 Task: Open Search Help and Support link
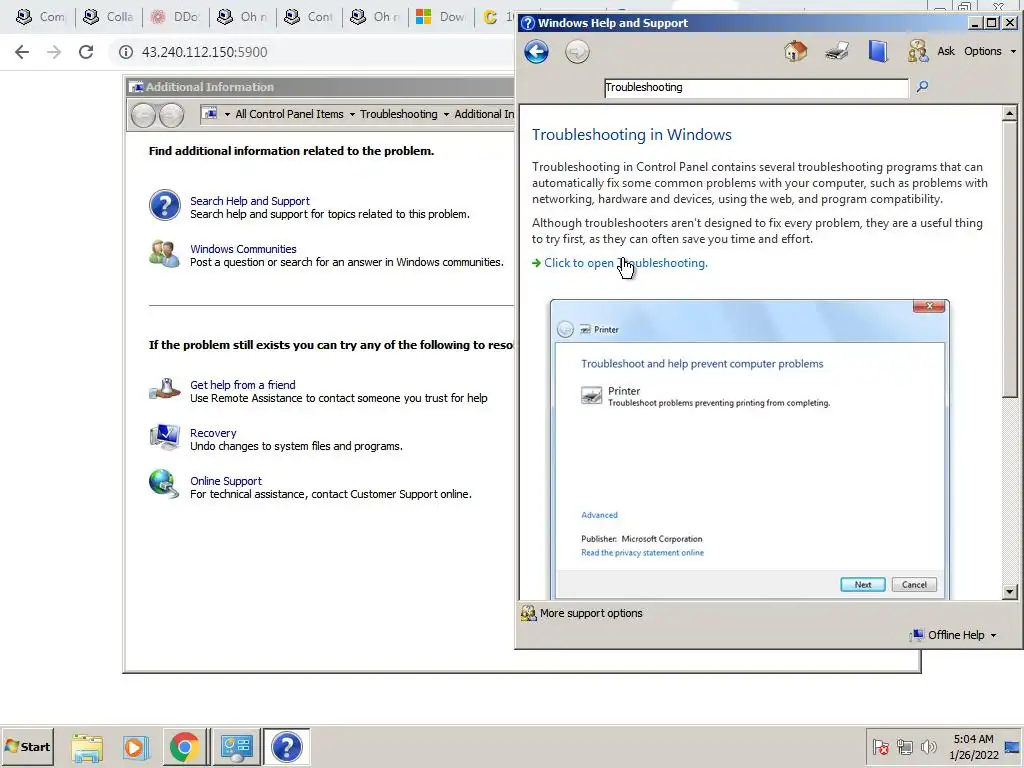(249, 201)
